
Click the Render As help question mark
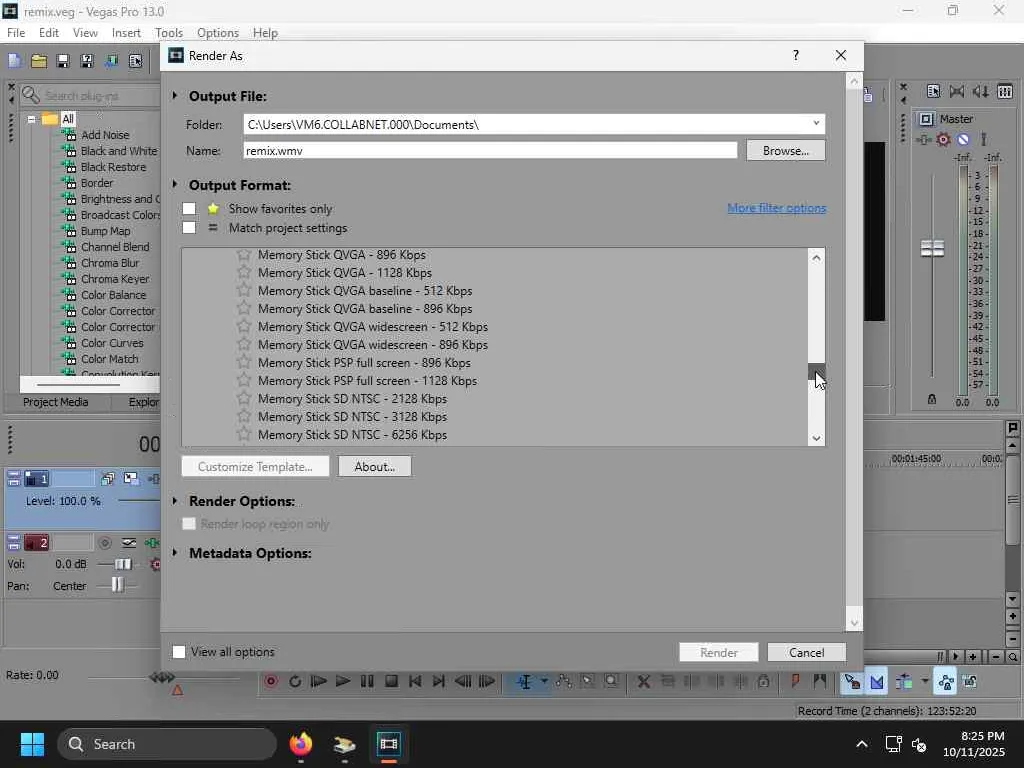795,56
